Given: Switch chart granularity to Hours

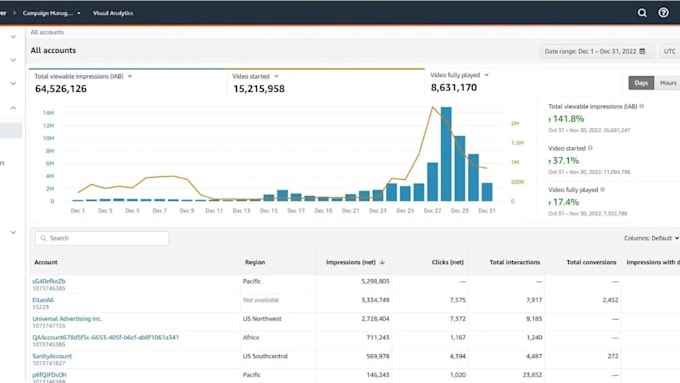Looking at the screenshot, I should (x=668, y=83).
